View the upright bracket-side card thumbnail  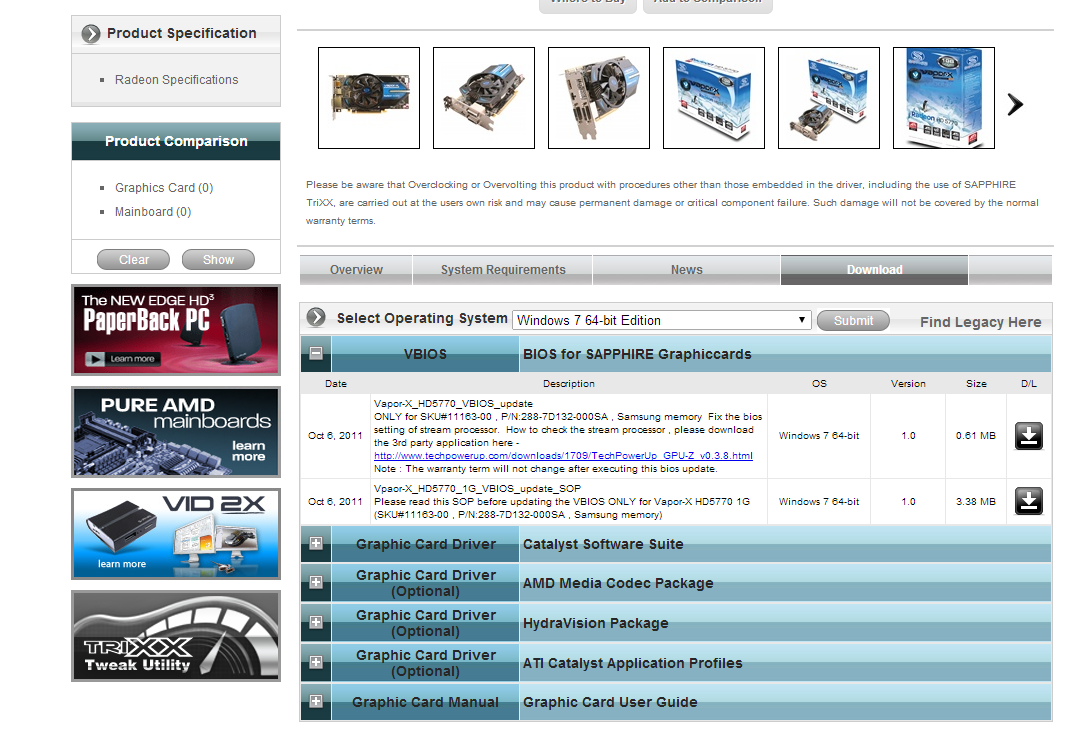click(x=599, y=98)
